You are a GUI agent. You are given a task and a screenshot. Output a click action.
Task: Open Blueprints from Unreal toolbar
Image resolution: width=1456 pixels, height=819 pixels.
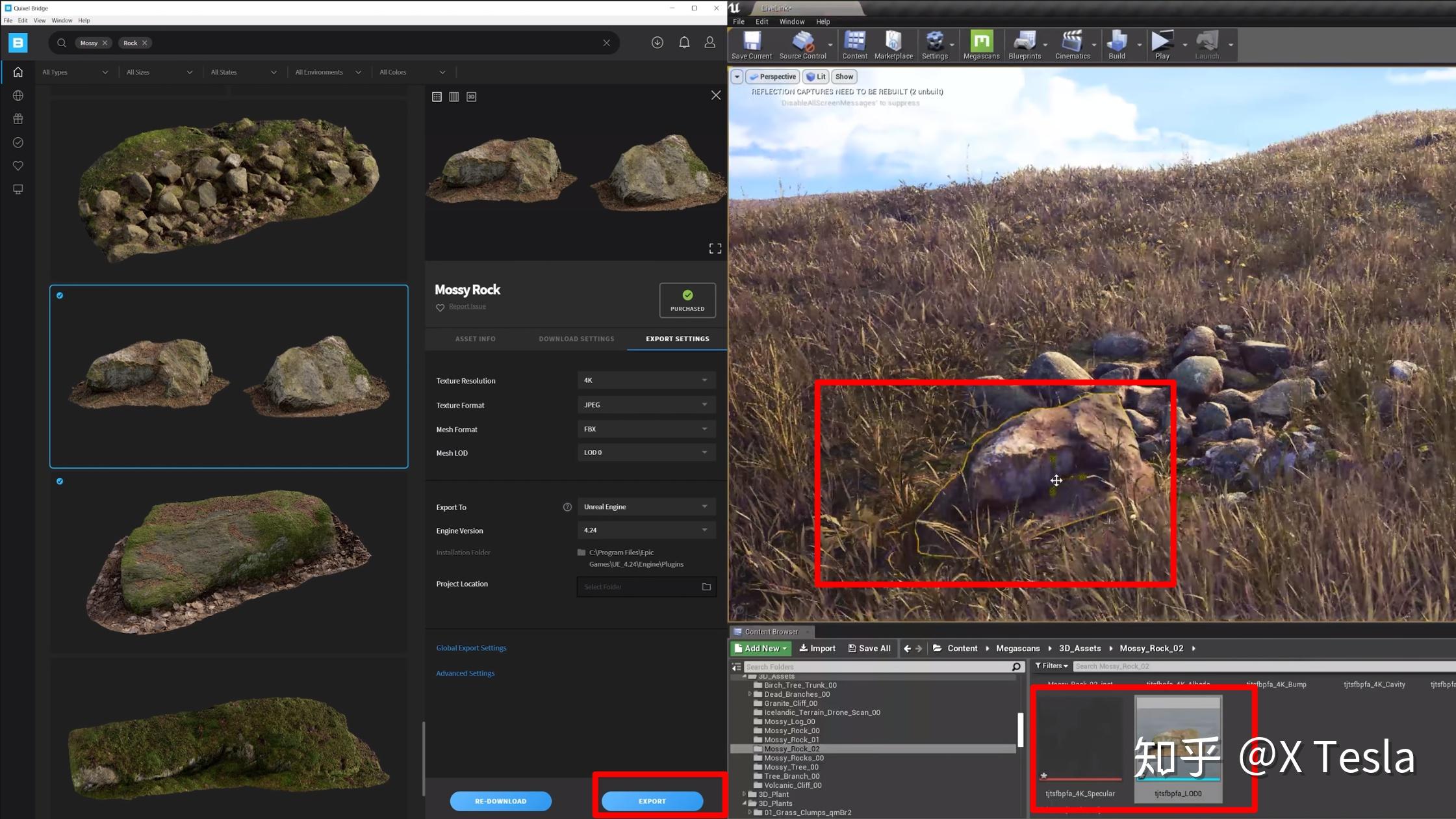(x=1025, y=45)
